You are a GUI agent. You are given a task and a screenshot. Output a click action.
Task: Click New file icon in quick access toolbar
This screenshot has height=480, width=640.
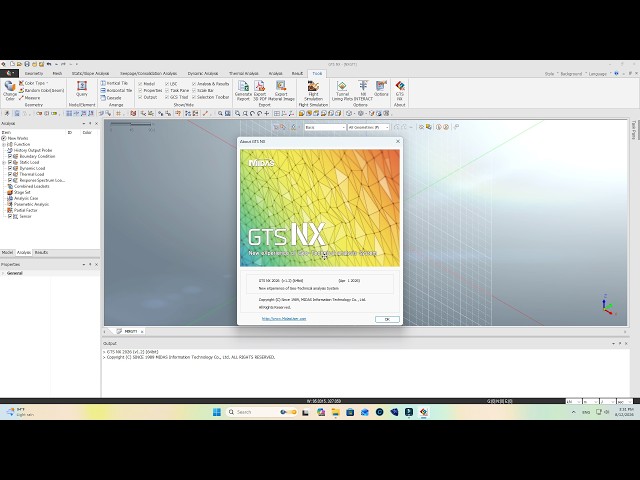coord(12,64)
